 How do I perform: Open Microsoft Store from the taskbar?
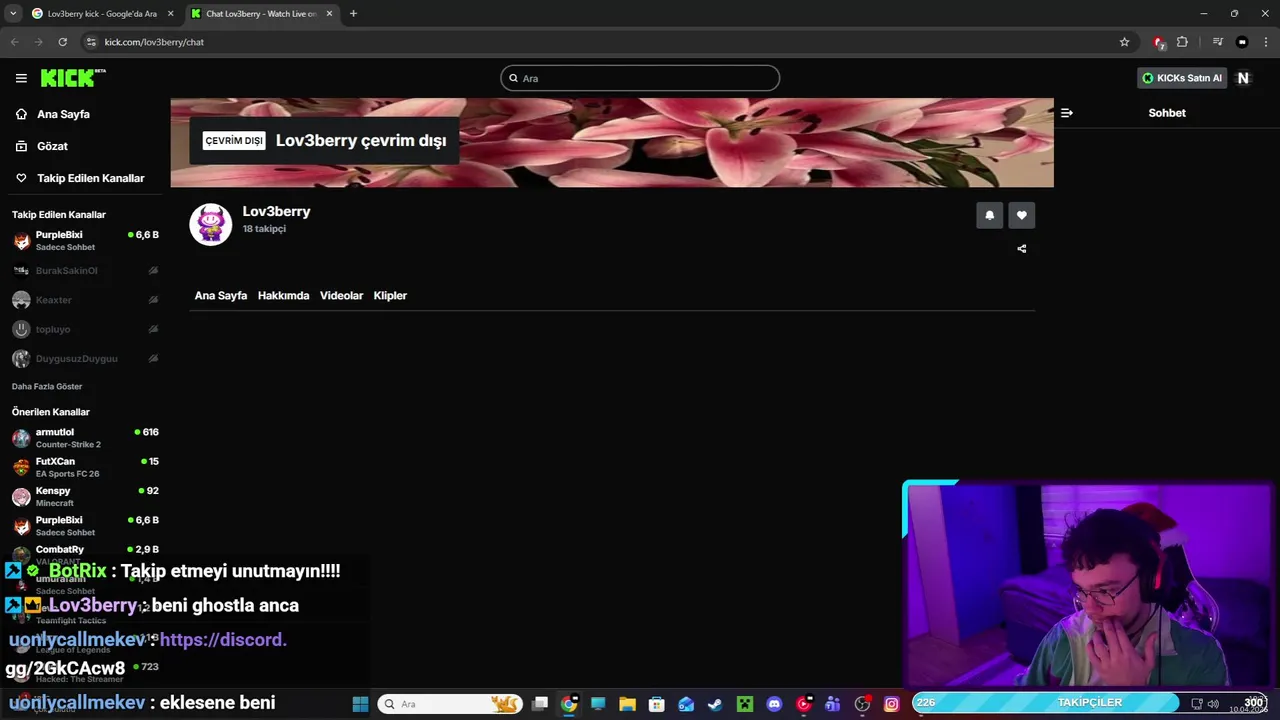pos(656,704)
